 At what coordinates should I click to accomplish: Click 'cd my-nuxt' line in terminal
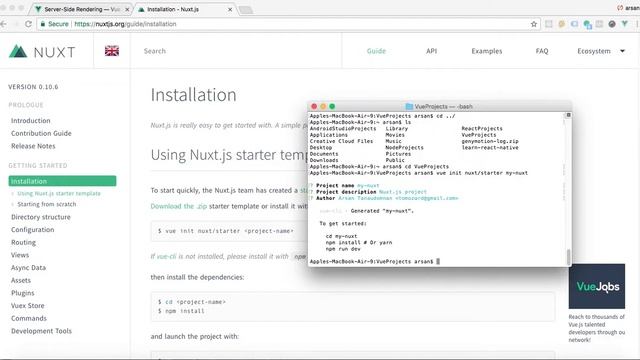pos(341,236)
